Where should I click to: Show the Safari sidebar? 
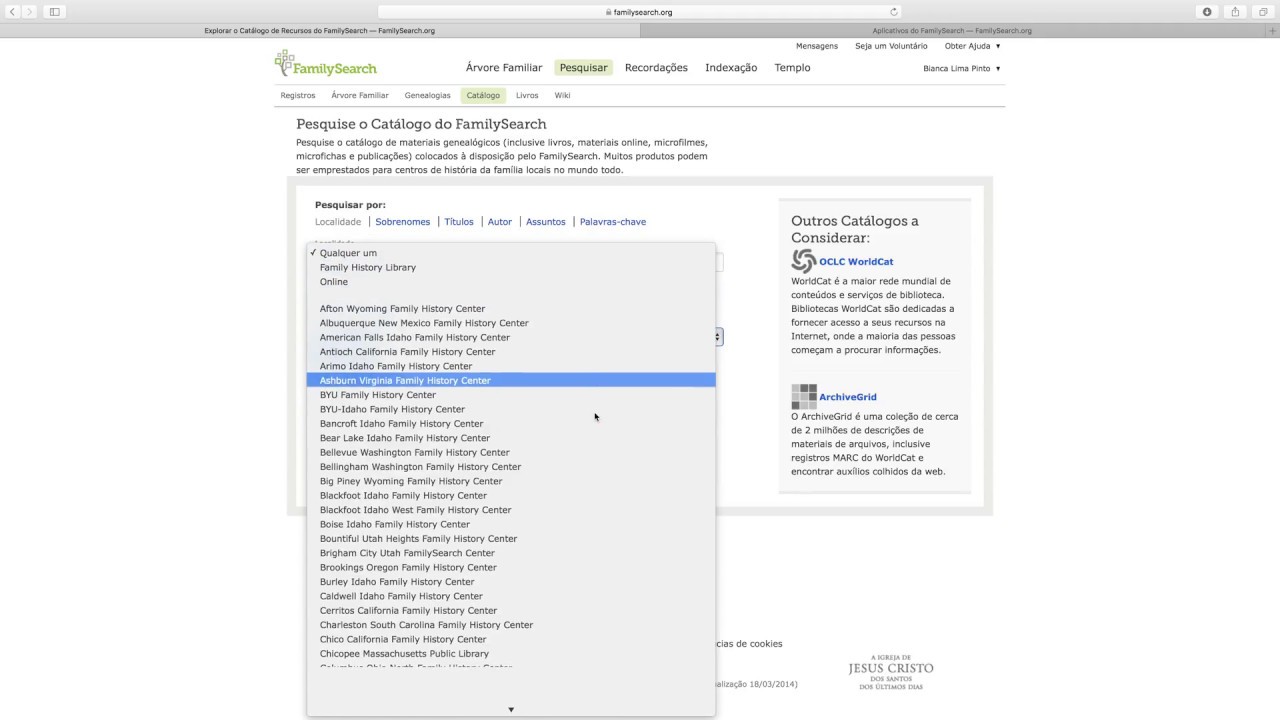point(55,12)
